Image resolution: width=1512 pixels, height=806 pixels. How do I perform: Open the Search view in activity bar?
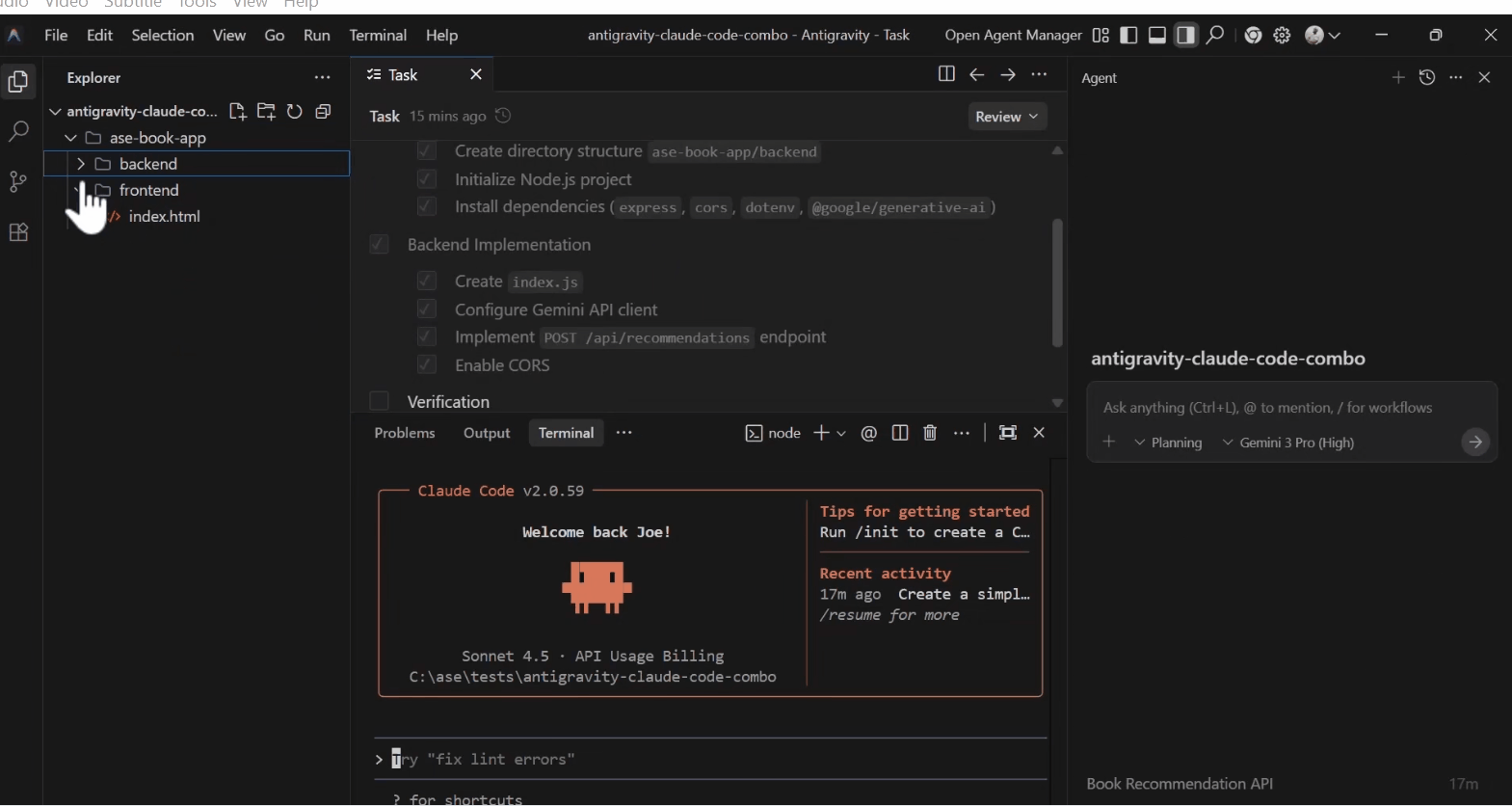[18, 132]
